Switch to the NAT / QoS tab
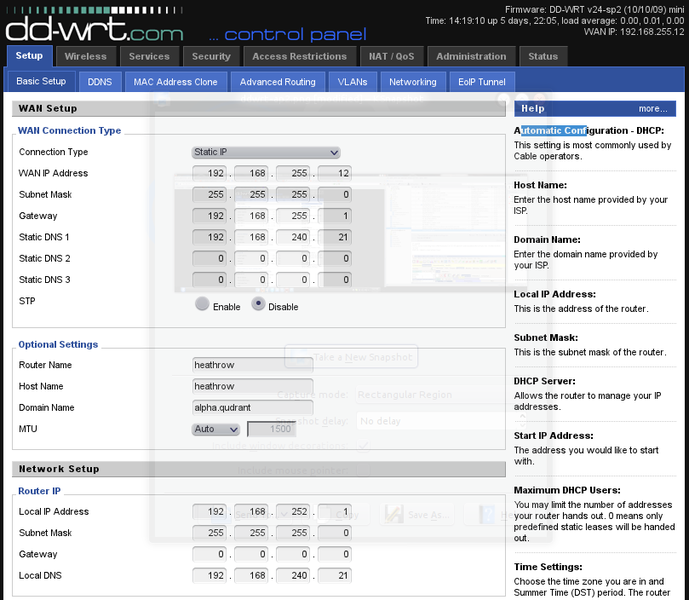Screen dimensions: 689x600 coord(391,56)
